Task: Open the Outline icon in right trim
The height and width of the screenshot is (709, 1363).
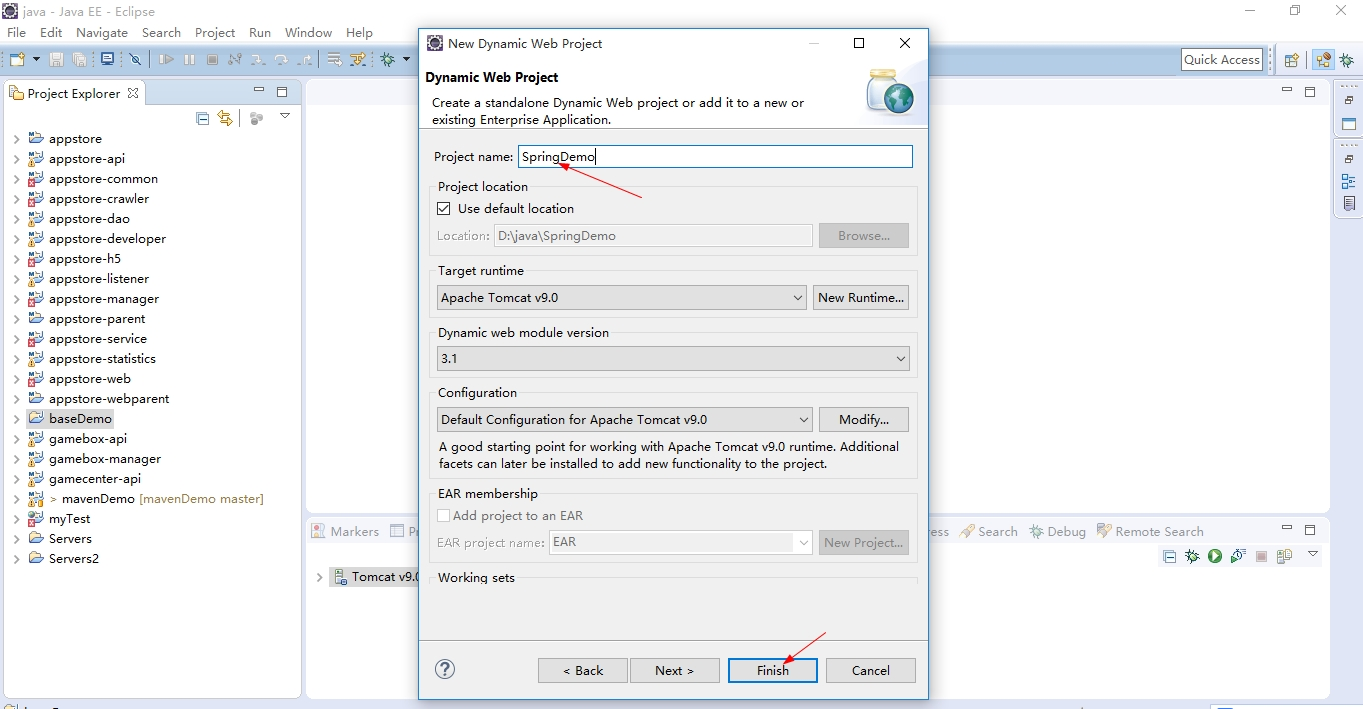Action: 1349,182
